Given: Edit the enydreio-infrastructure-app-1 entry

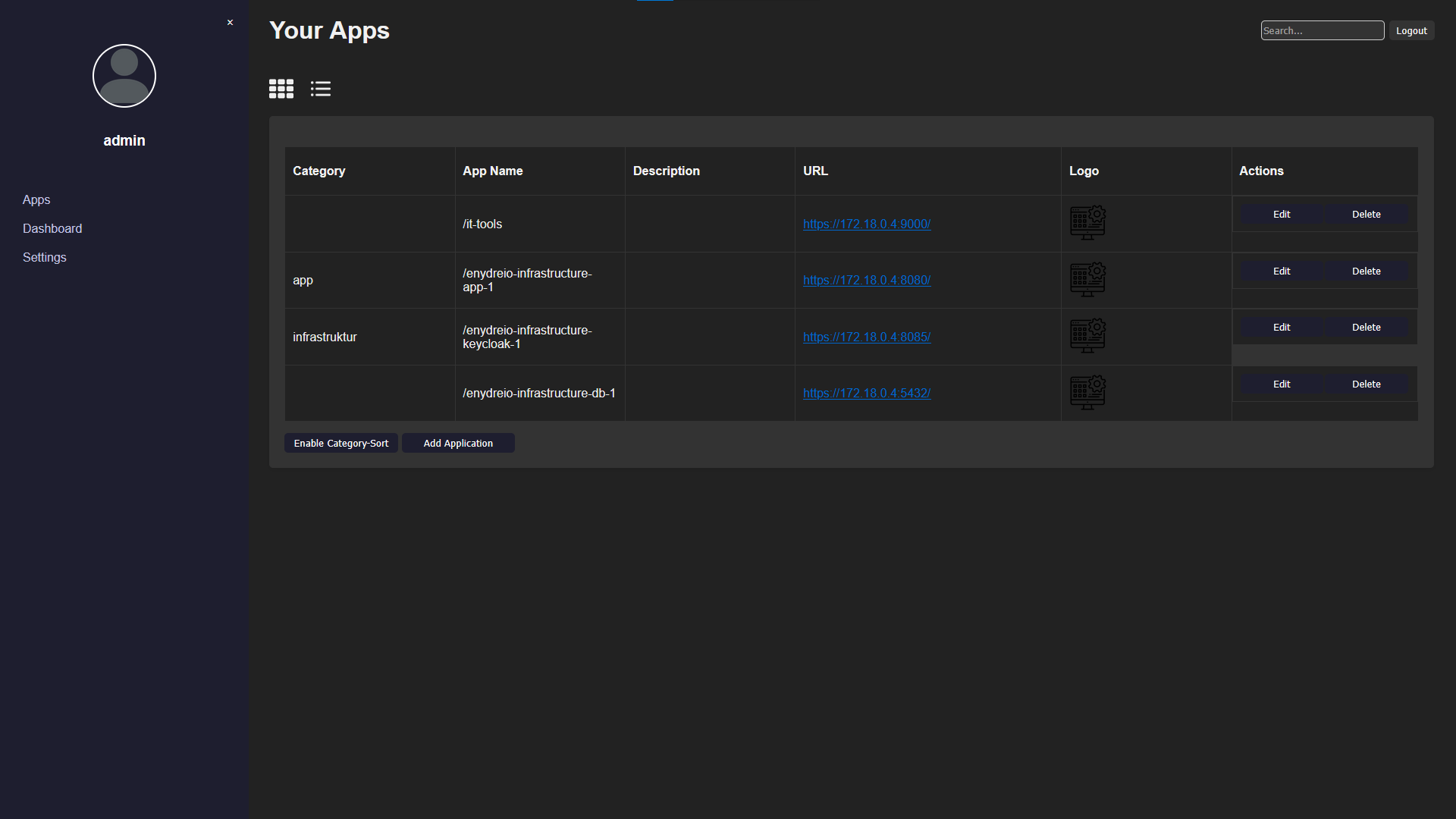Looking at the screenshot, I should tap(1282, 271).
